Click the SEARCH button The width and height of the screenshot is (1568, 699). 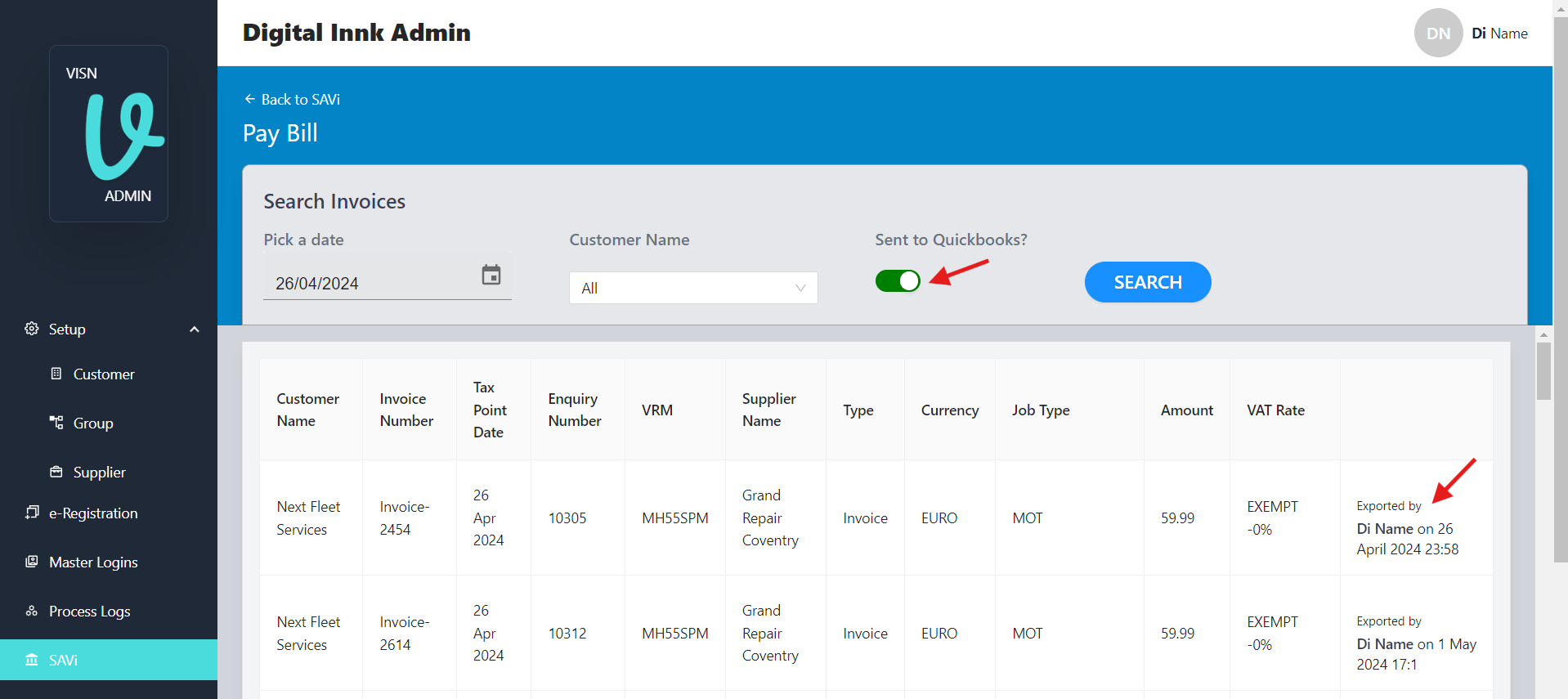[x=1148, y=282]
